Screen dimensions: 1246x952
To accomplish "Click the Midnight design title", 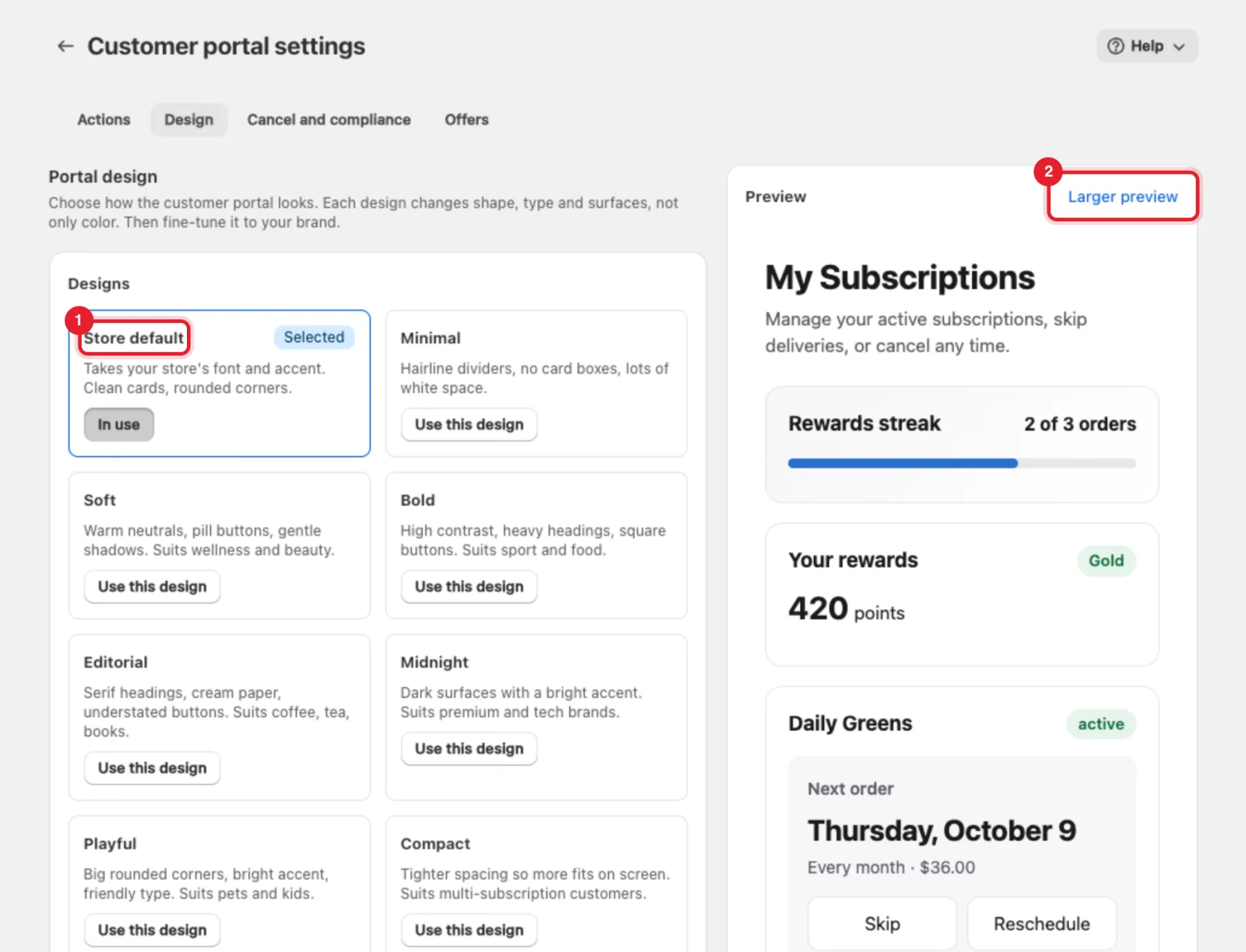I will pyautogui.click(x=434, y=662).
